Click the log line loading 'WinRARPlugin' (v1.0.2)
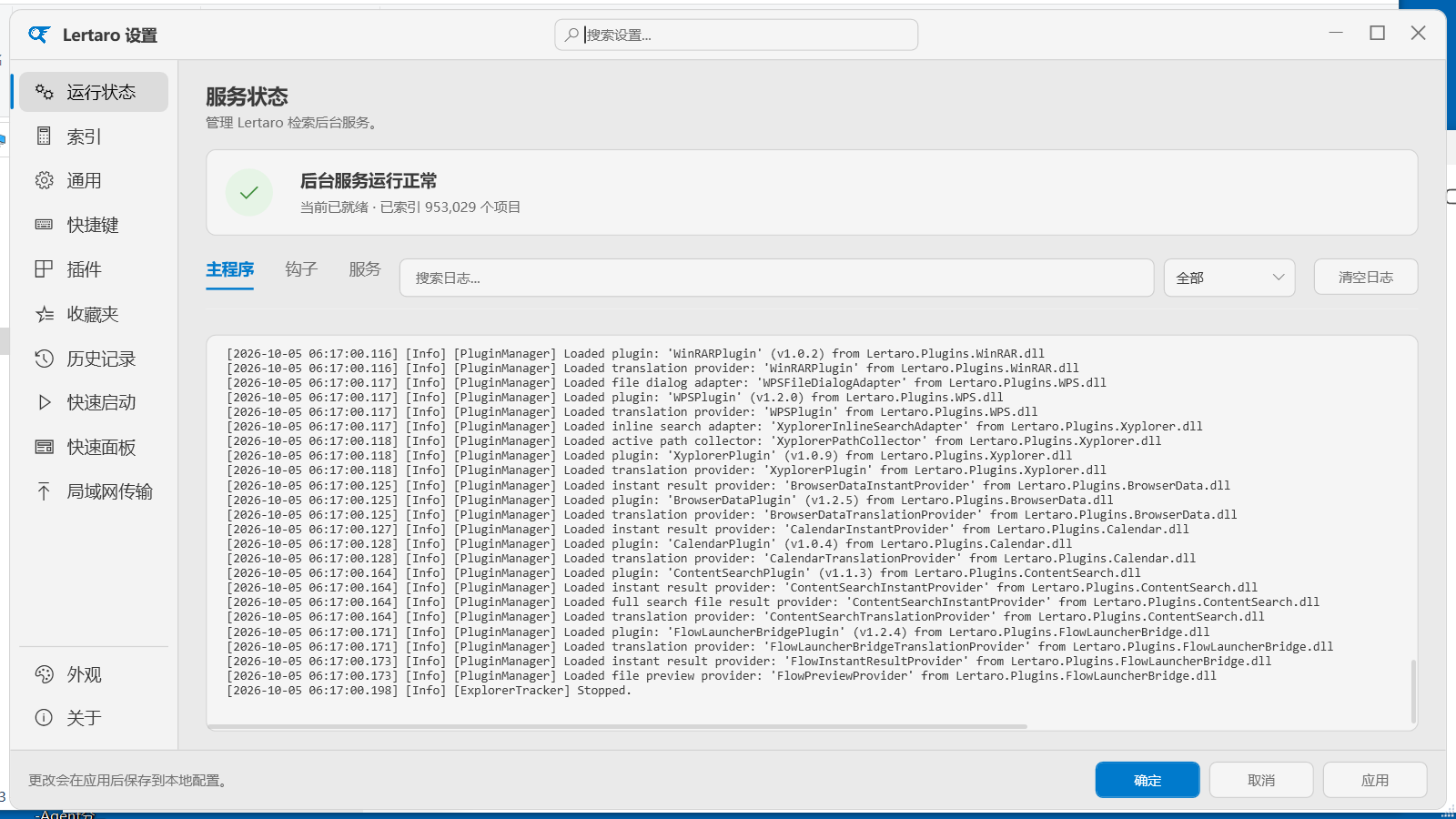 635,354
